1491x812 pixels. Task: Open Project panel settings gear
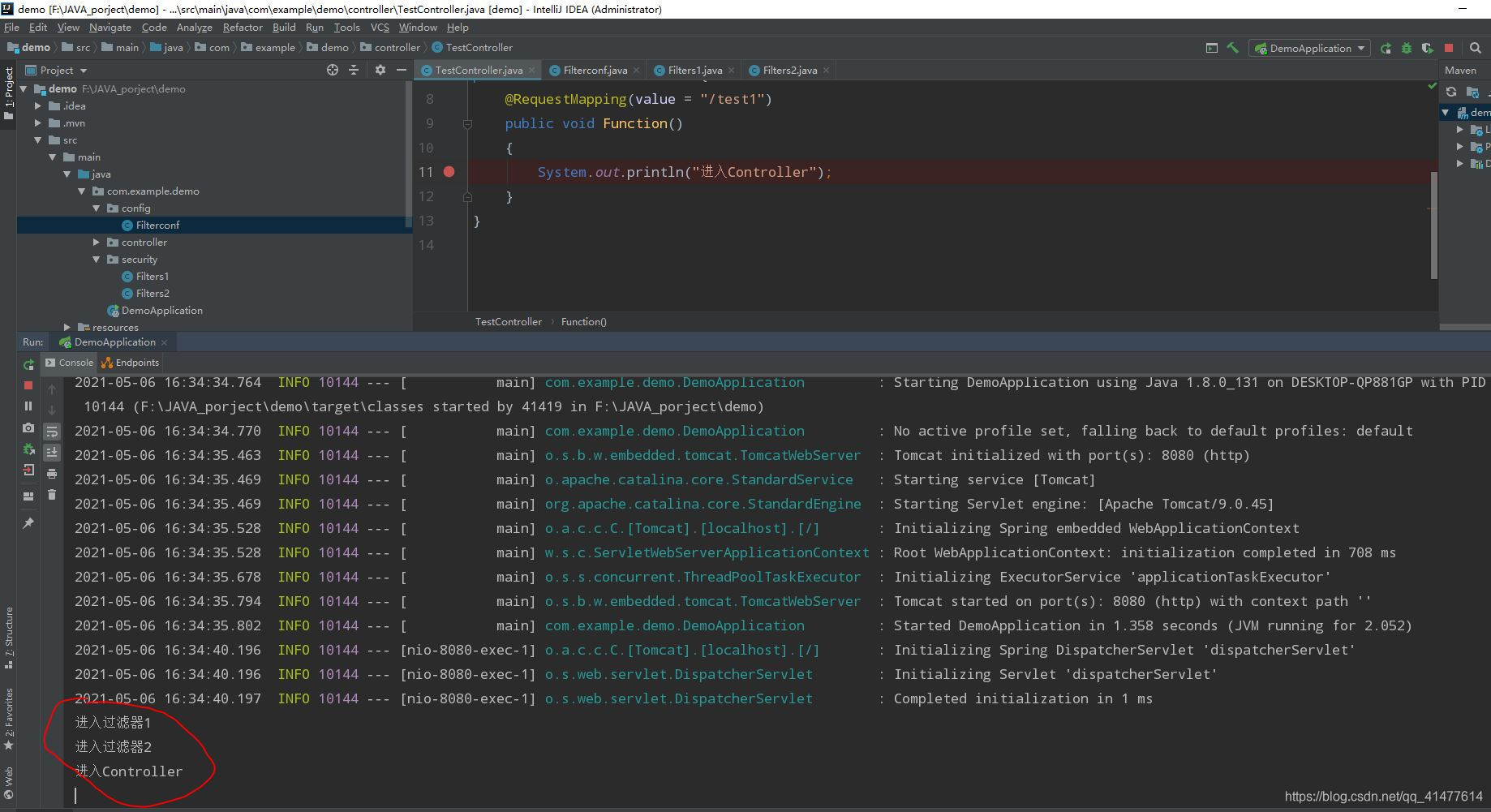click(380, 71)
